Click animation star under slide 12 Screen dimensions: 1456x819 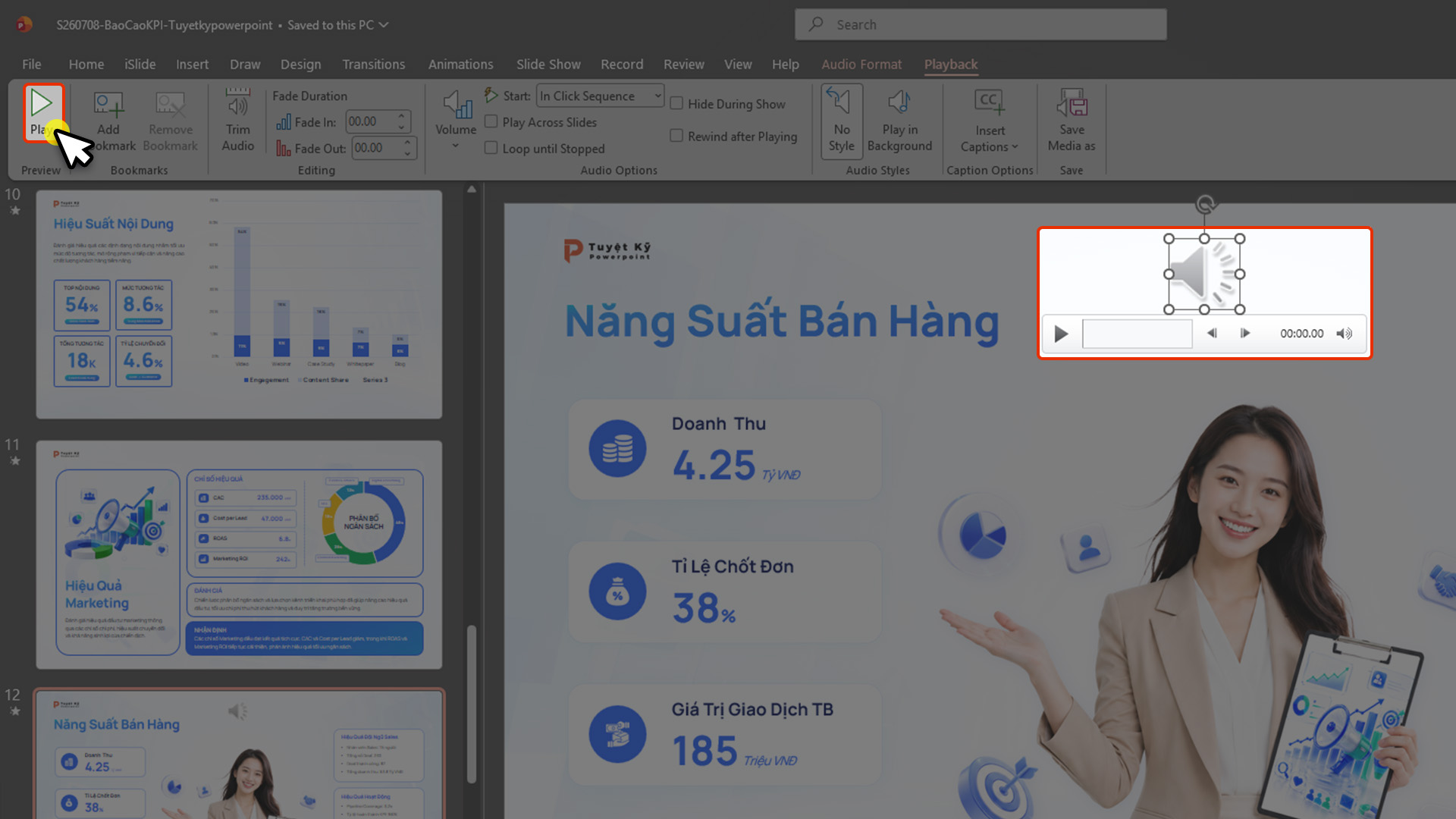(14, 711)
